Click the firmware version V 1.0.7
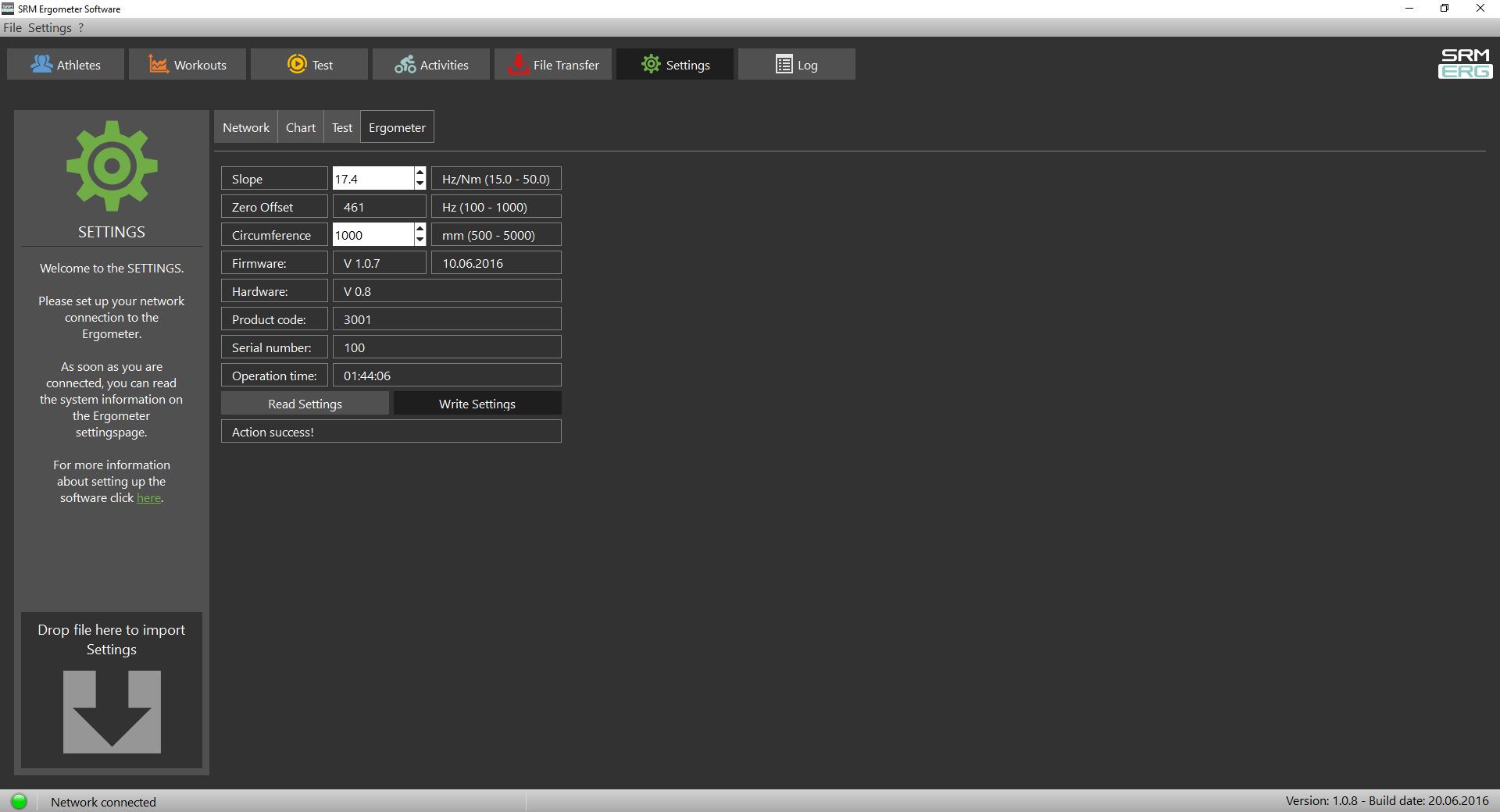The width and height of the screenshot is (1500, 812). [x=380, y=263]
